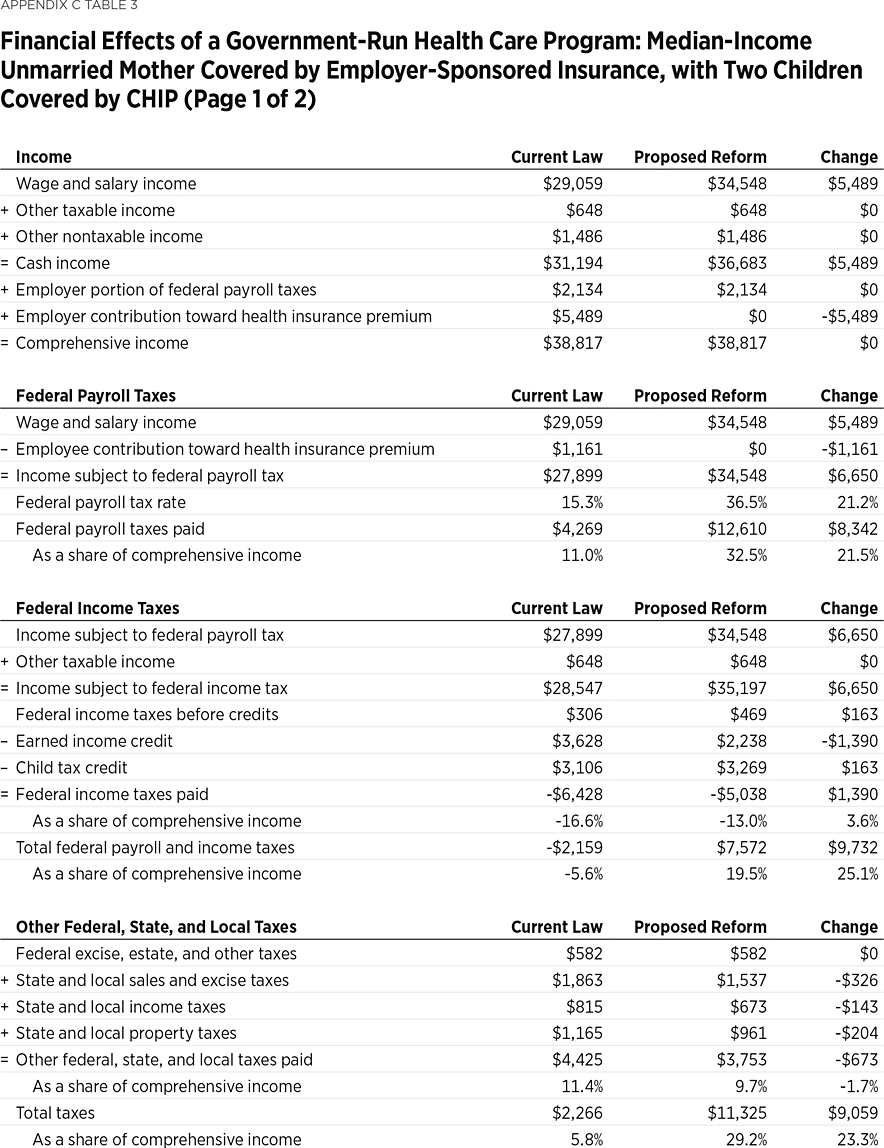Click the 'Income' section header
Image resolution: width=884 pixels, height=1148 pixels.
[x=44, y=157]
